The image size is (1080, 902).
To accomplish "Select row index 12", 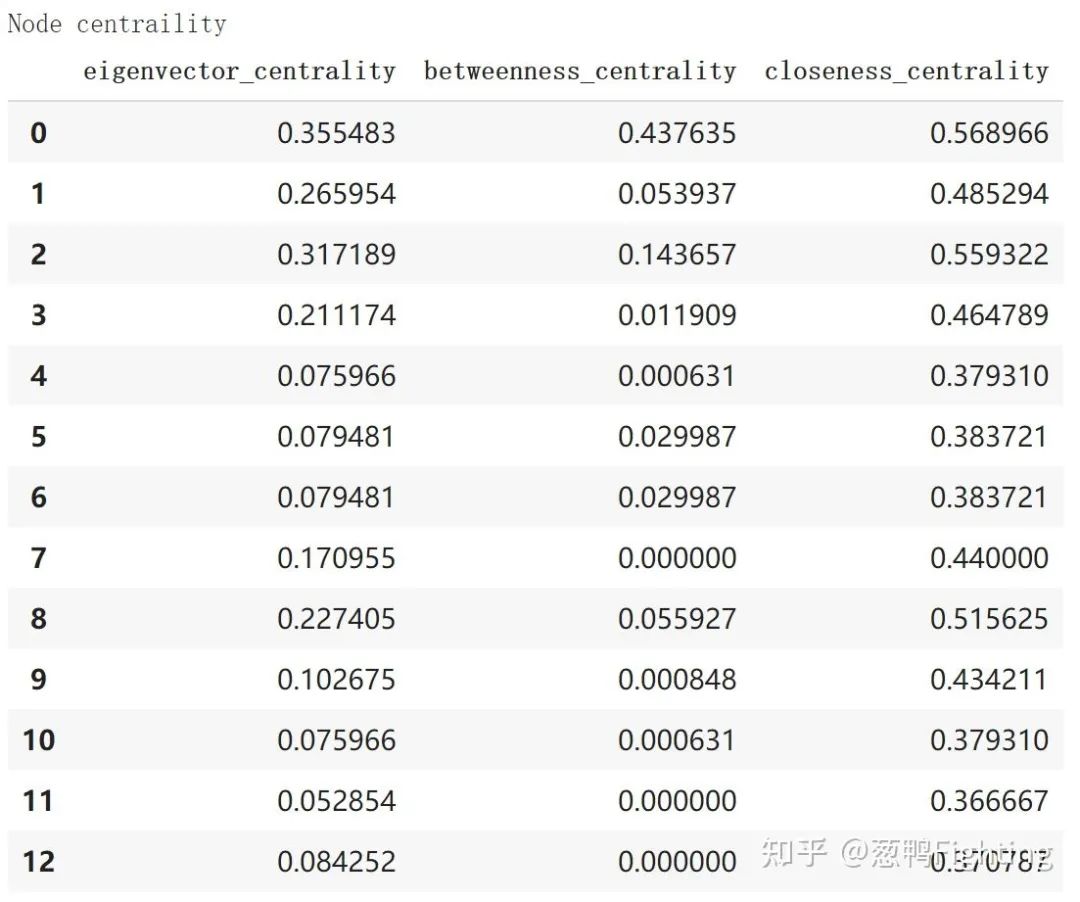I will click(38, 861).
